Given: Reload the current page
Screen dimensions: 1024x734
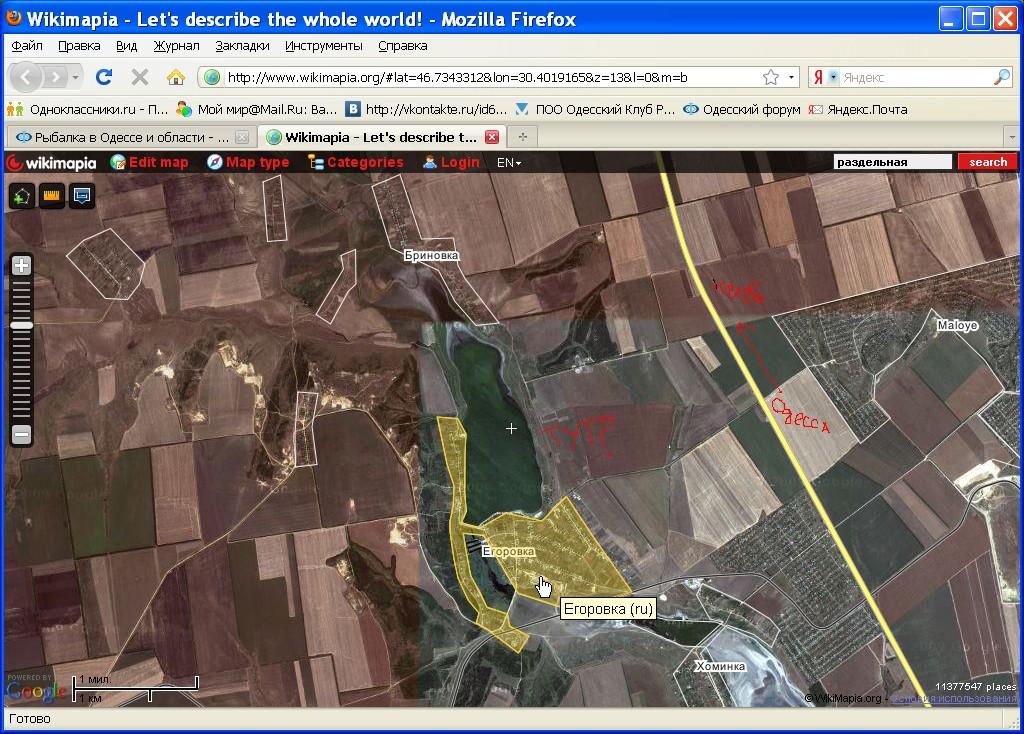Looking at the screenshot, I should pyautogui.click(x=103, y=77).
